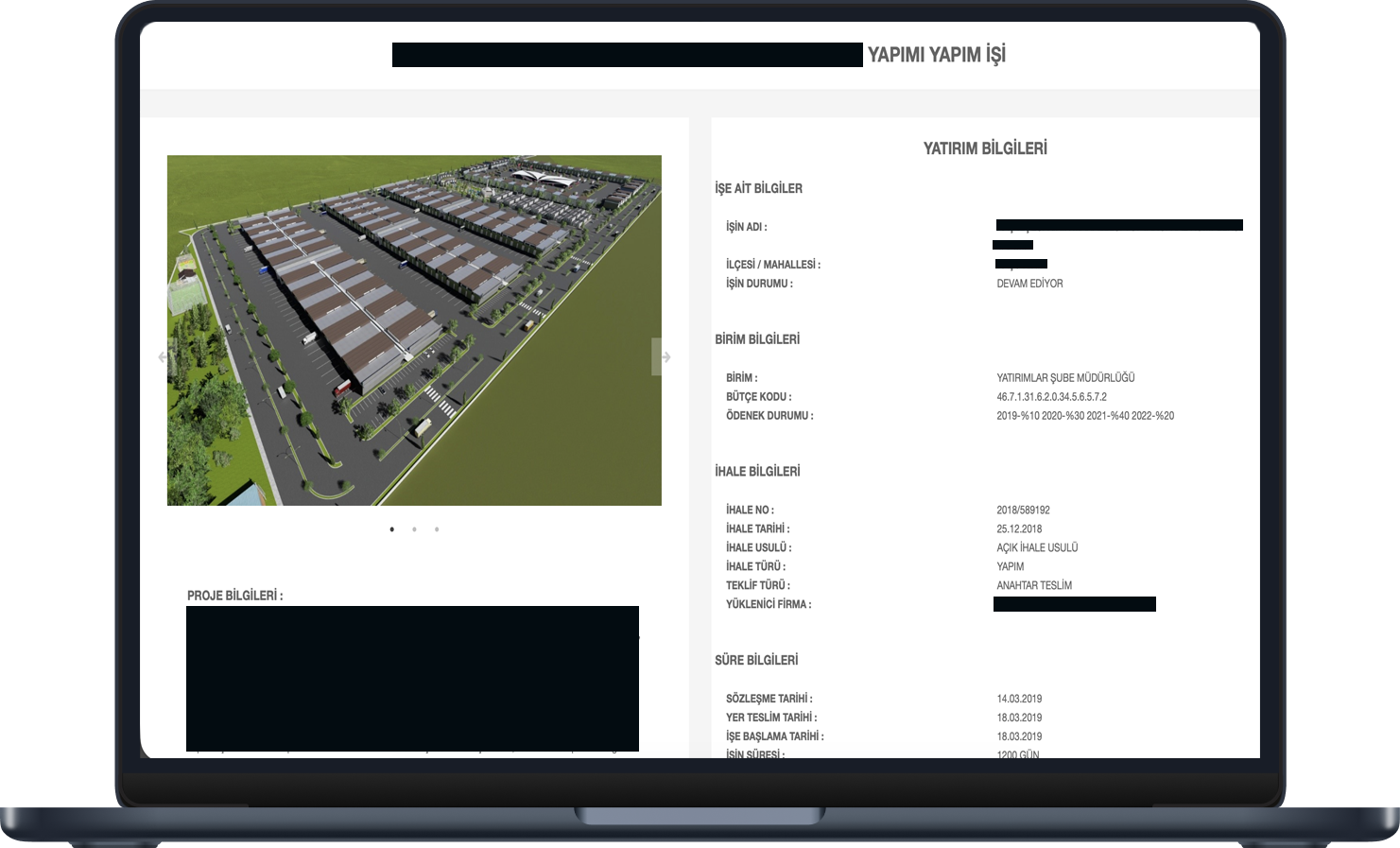Click the PROJE BİLGİLERİ label

coord(234,596)
